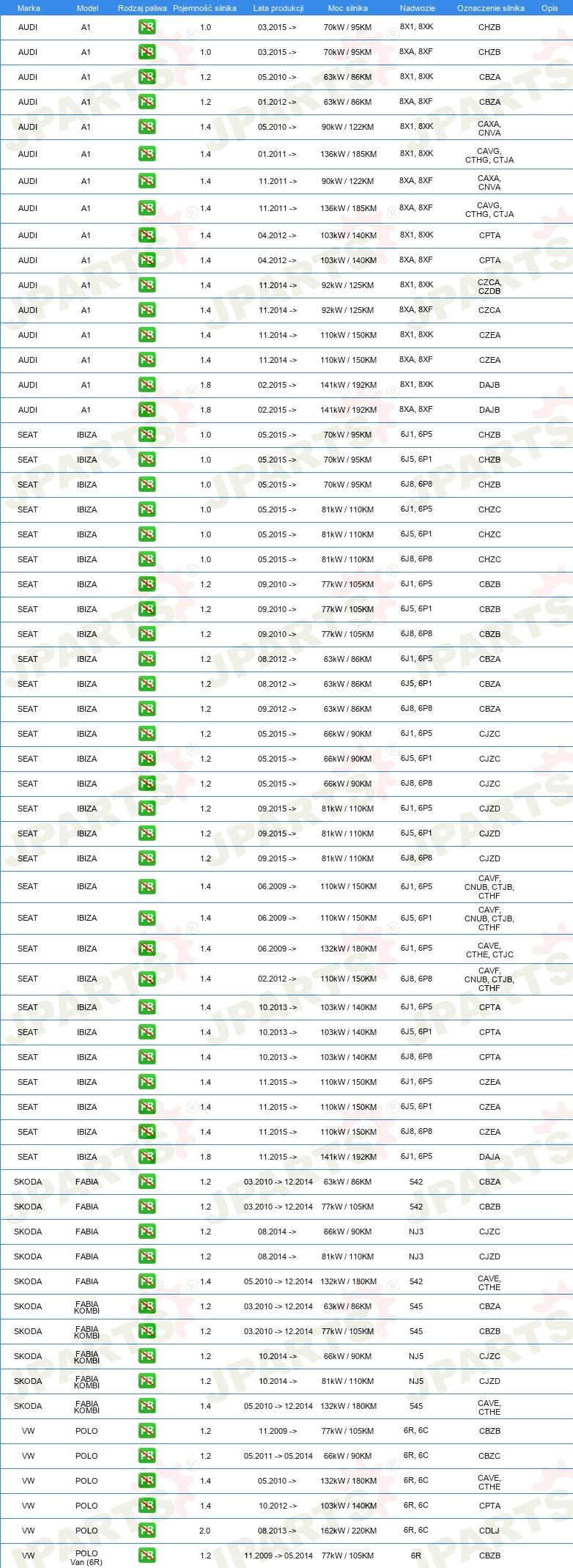Click fuel icon in SKODA FABIA 542 CBZB row

[x=147, y=1207]
